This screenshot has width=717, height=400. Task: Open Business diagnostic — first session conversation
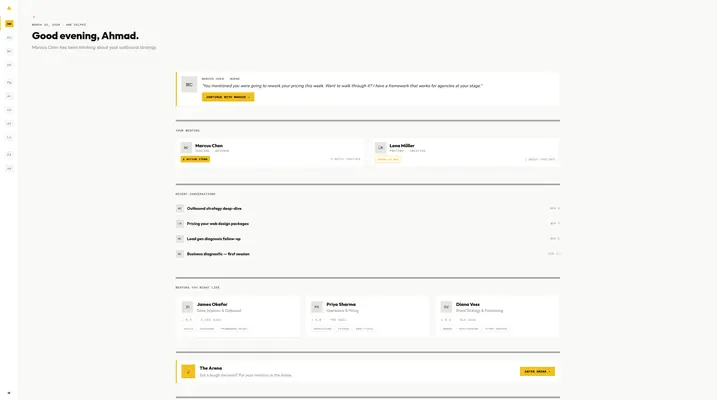pyautogui.click(x=368, y=254)
